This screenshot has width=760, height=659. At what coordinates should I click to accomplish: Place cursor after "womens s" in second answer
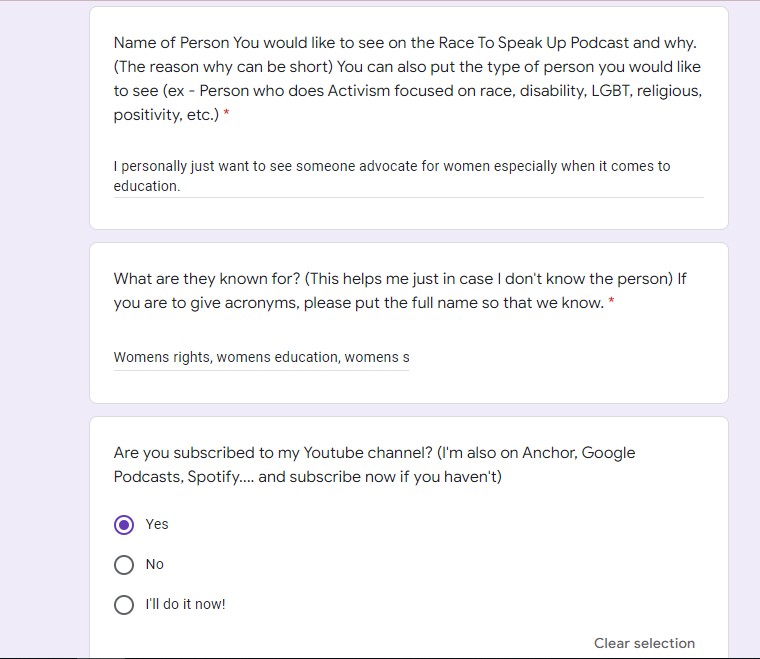410,357
